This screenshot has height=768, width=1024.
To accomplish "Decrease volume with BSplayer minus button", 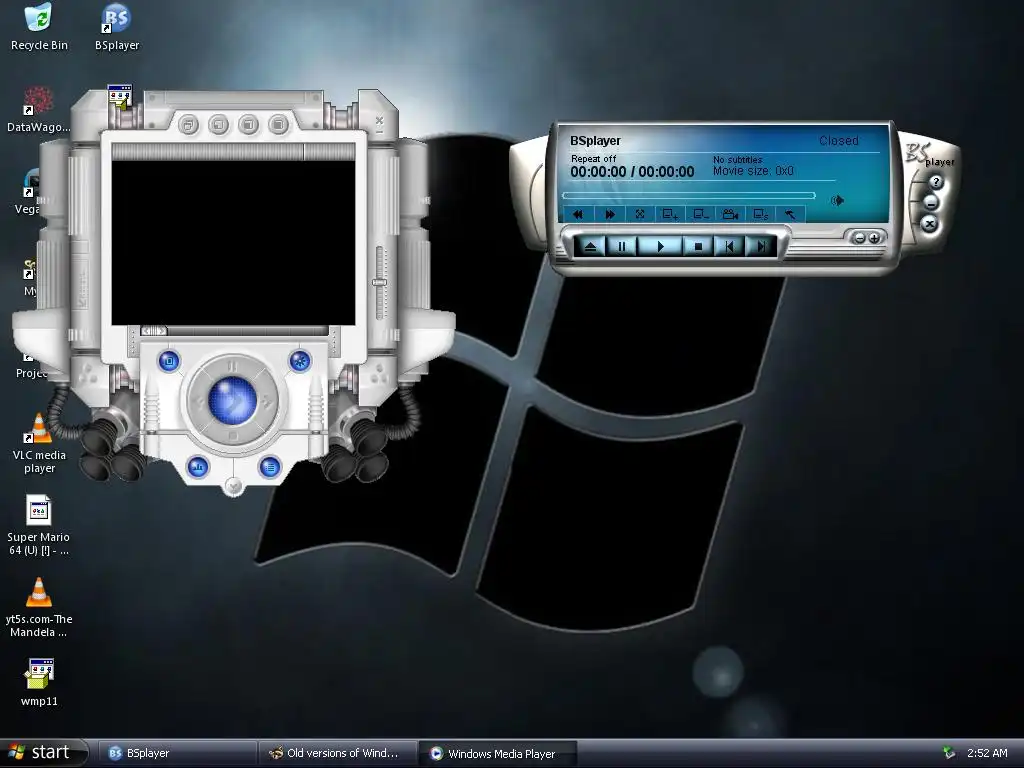I will coord(860,238).
